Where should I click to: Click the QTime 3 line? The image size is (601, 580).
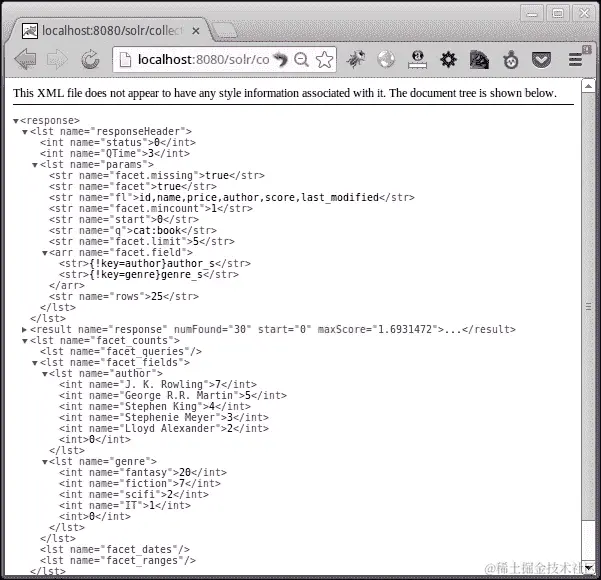click(115, 154)
